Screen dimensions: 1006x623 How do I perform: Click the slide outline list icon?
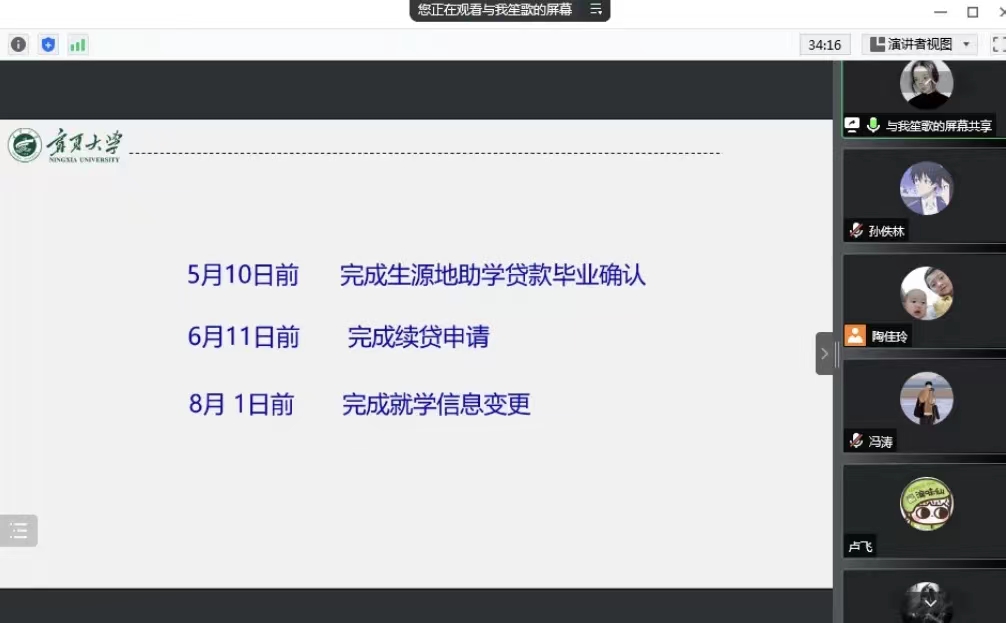point(18,531)
